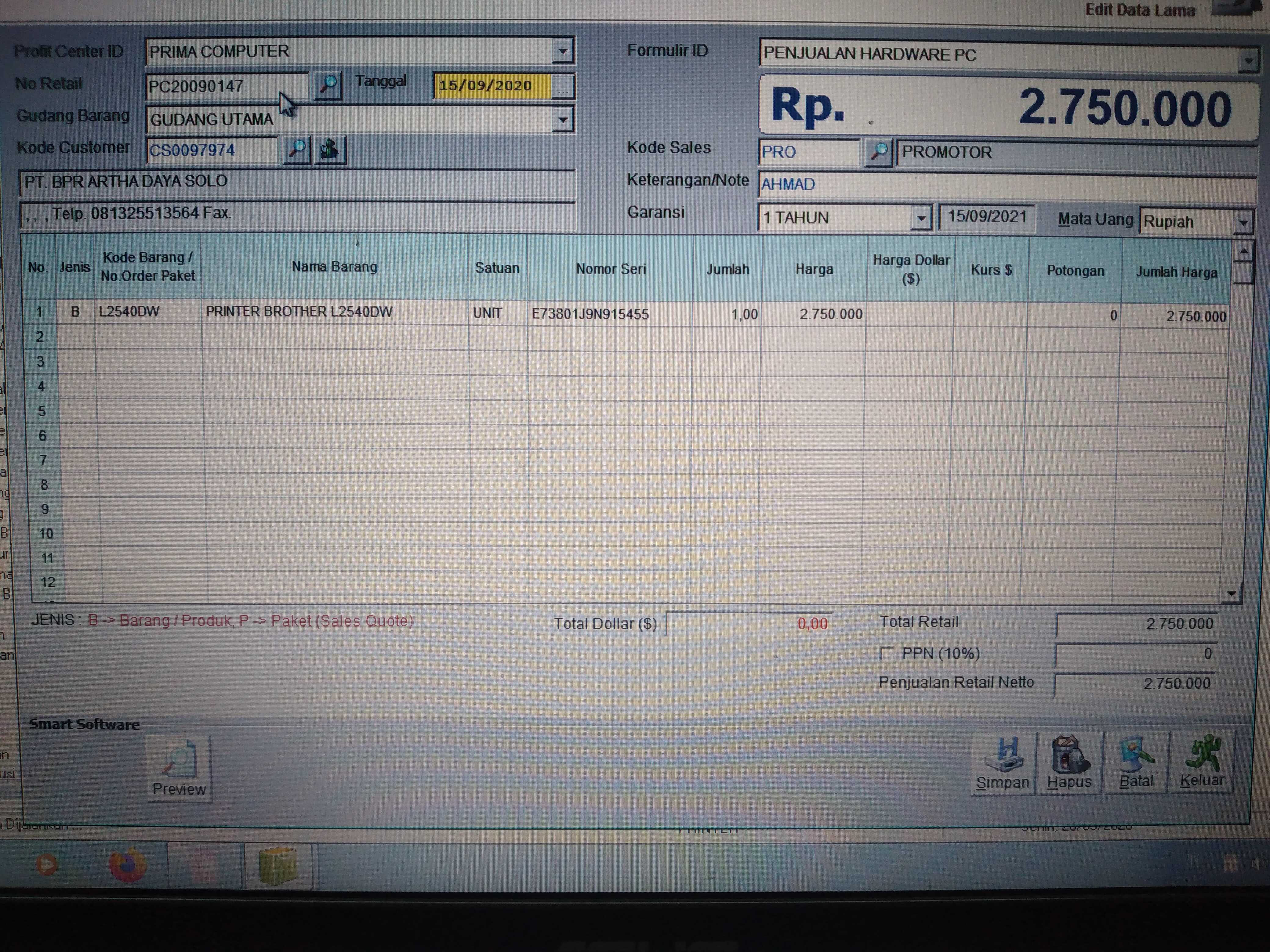Click the No Retail search magnifier icon
The image size is (1270, 952).
pos(328,86)
